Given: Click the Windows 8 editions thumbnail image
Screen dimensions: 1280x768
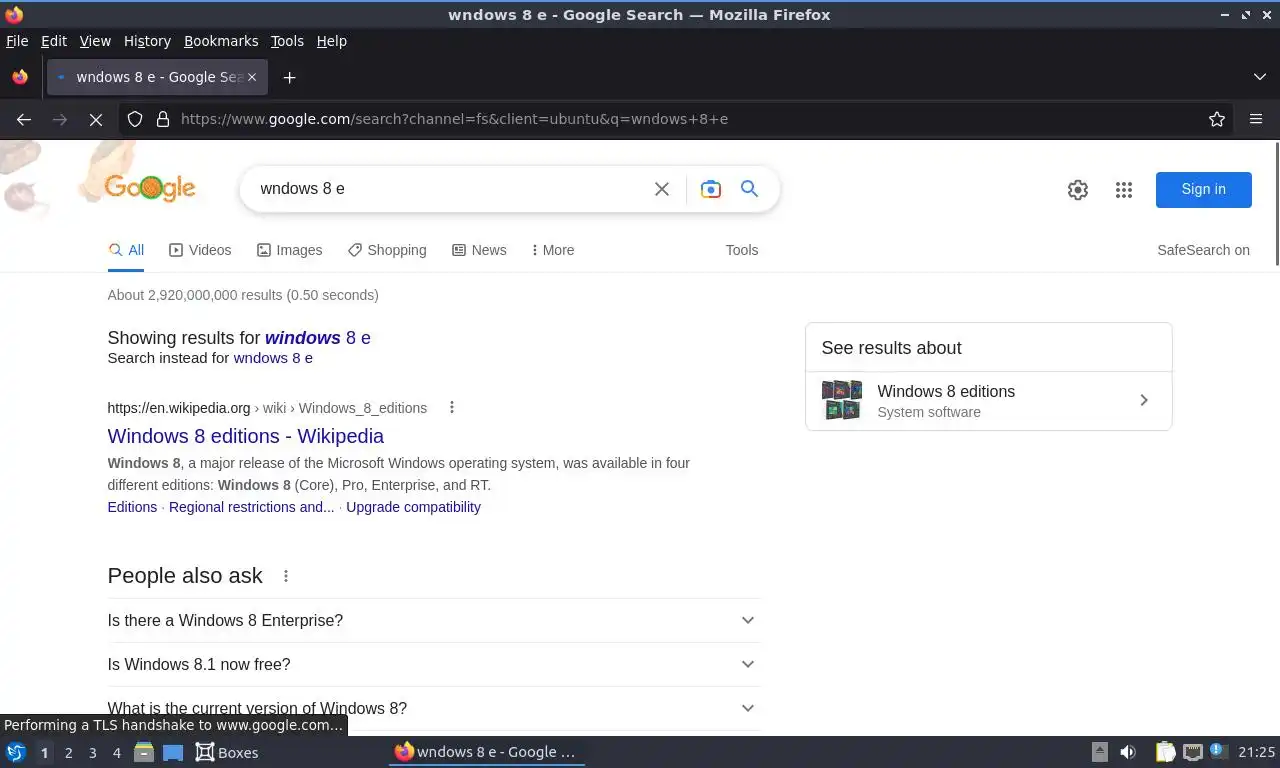Looking at the screenshot, I should pyautogui.click(x=842, y=400).
